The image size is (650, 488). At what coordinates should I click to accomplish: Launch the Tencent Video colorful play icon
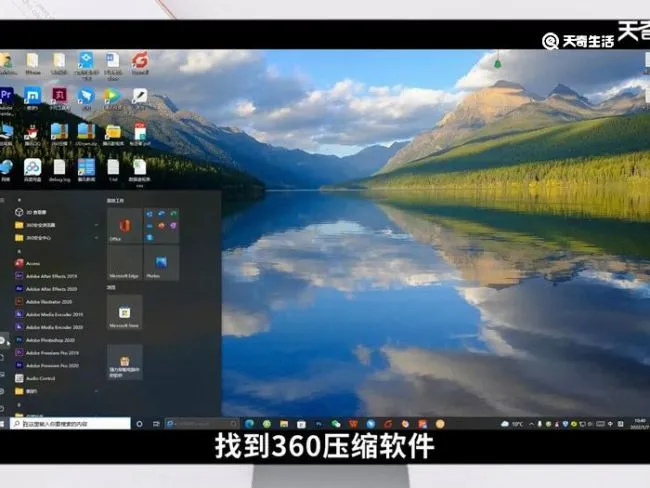(x=113, y=100)
